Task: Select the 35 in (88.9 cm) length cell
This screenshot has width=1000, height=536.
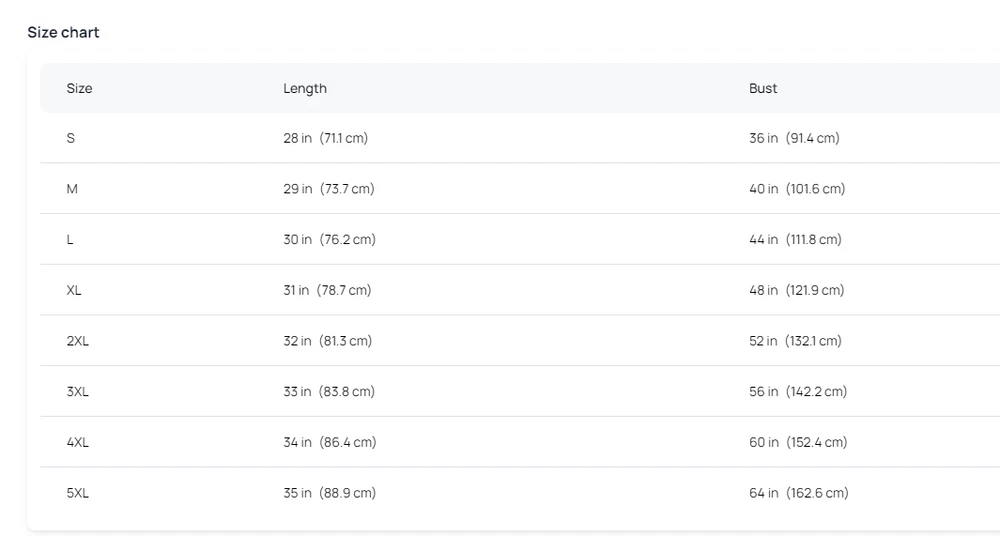Action: pyautogui.click(x=329, y=493)
